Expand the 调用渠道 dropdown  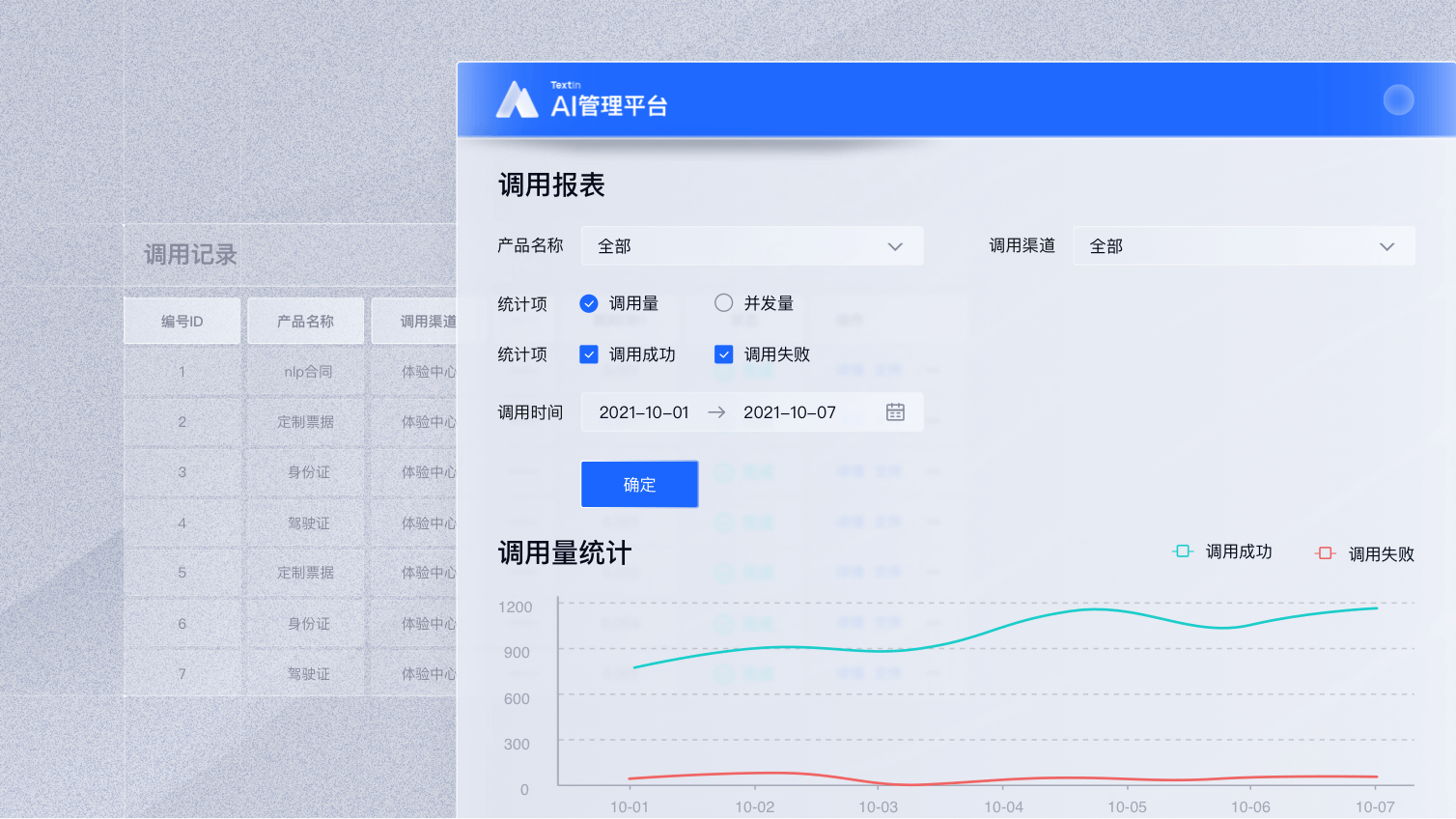point(1243,246)
